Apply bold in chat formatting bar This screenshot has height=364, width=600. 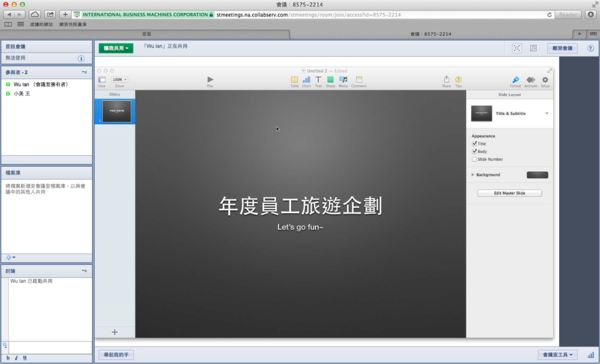pyautogui.click(x=8, y=358)
